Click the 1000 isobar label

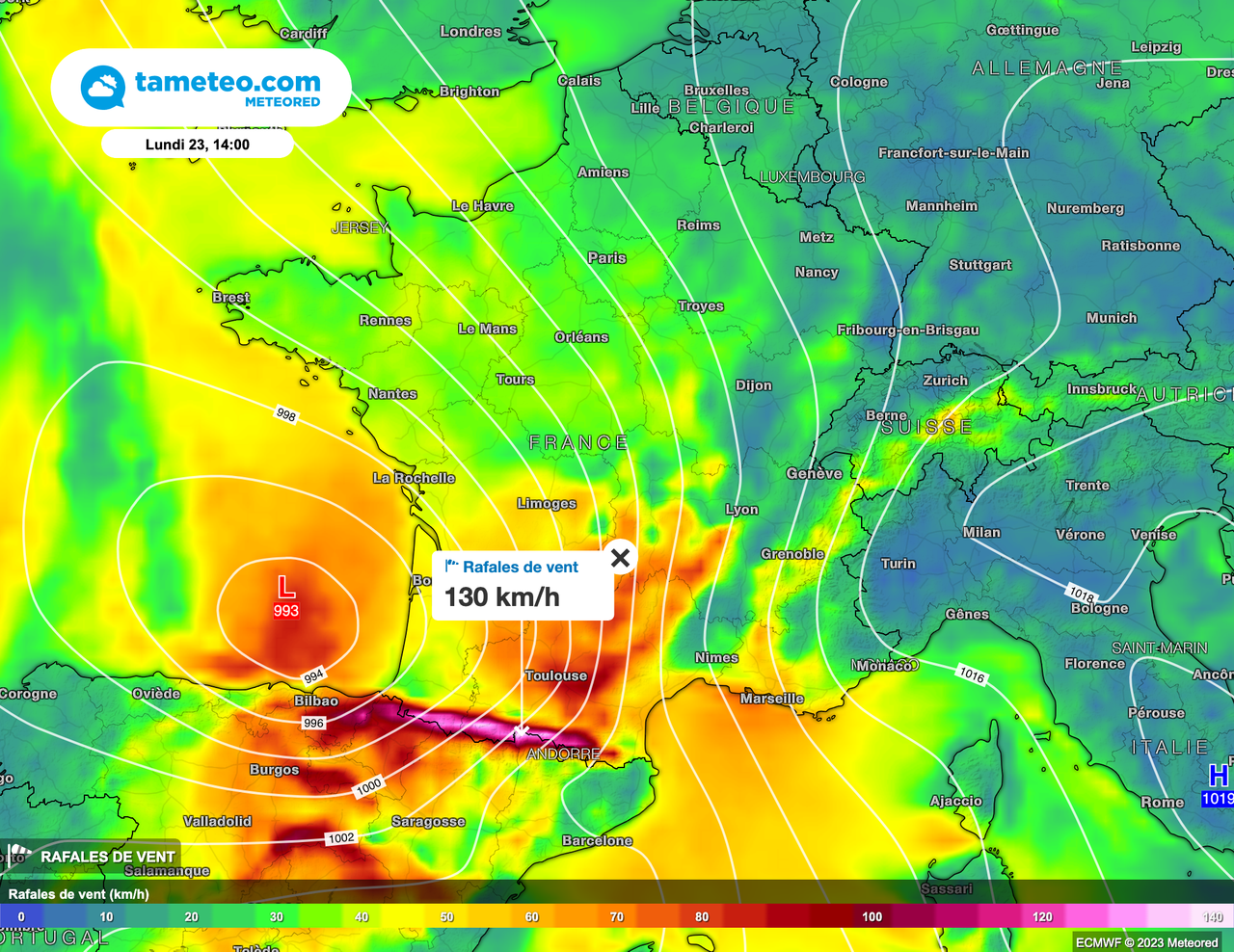368,787
